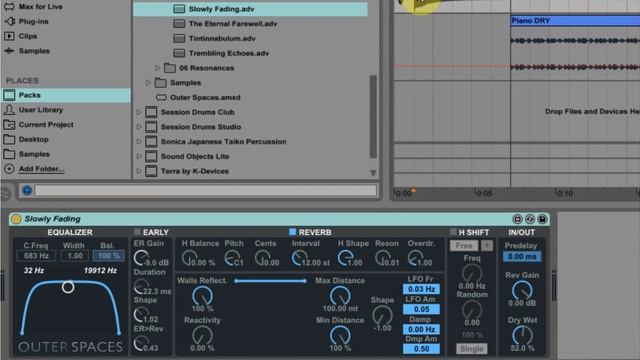Viewport: 640px width, 360px height.
Task: Click the C.Freq 683 Hz field
Action: click(36, 256)
